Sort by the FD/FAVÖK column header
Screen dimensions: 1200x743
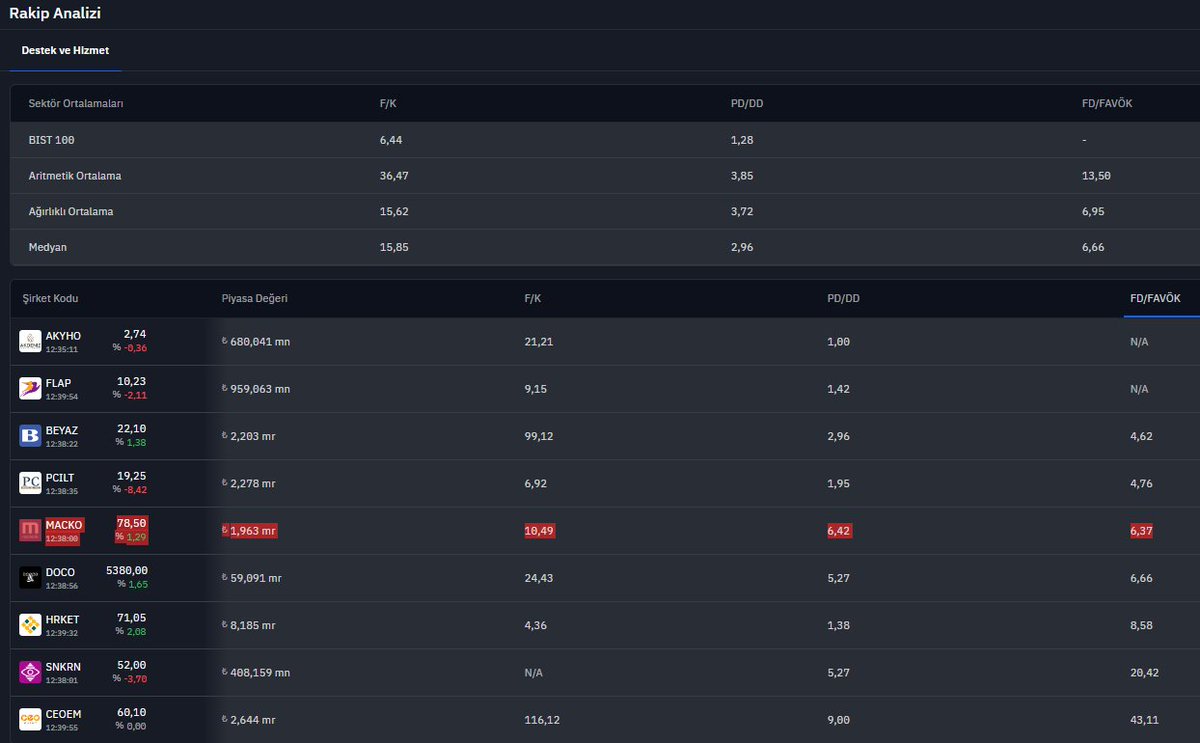(x=1155, y=298)
